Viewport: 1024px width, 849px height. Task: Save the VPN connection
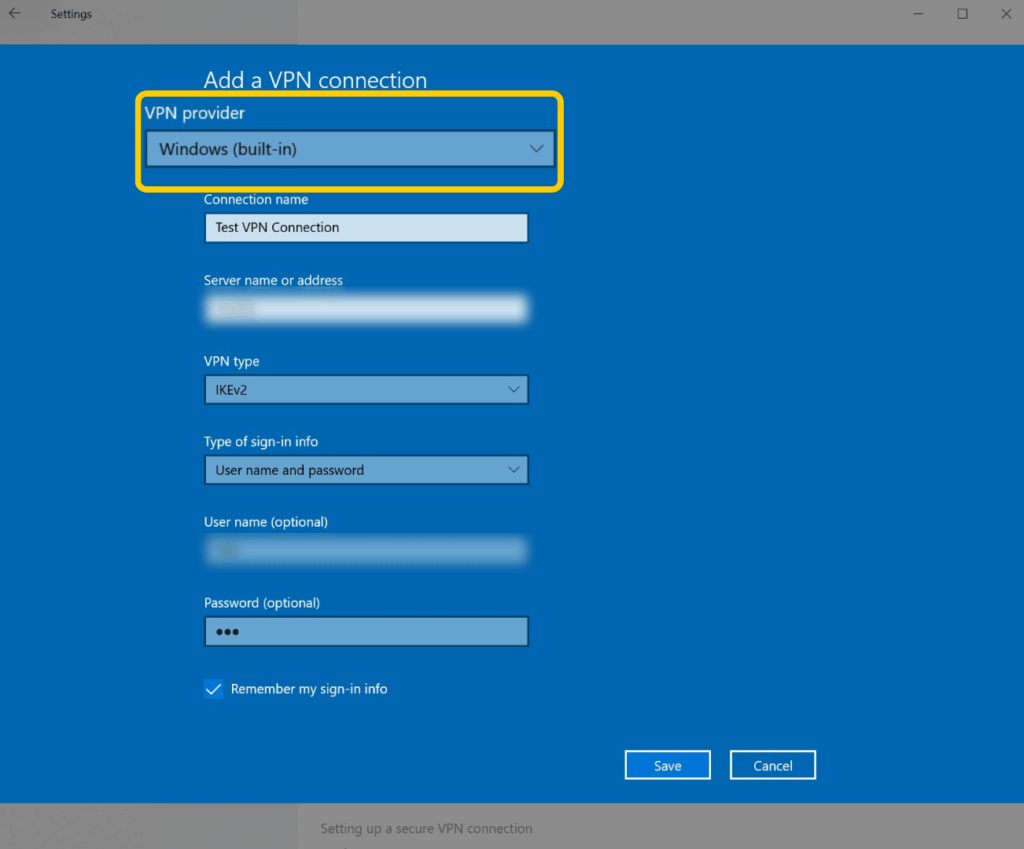(x=667, y=766)
